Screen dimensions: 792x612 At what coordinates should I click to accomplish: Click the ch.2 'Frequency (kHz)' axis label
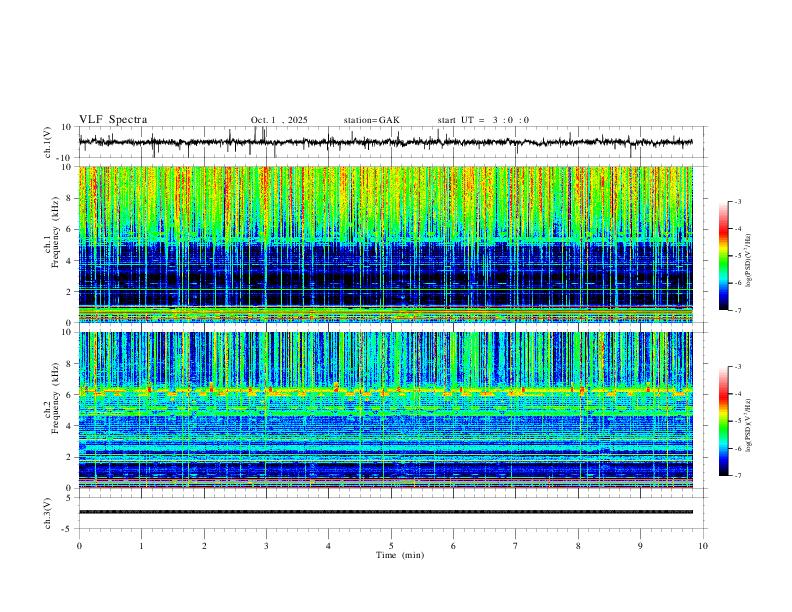[x=56, y=398]
